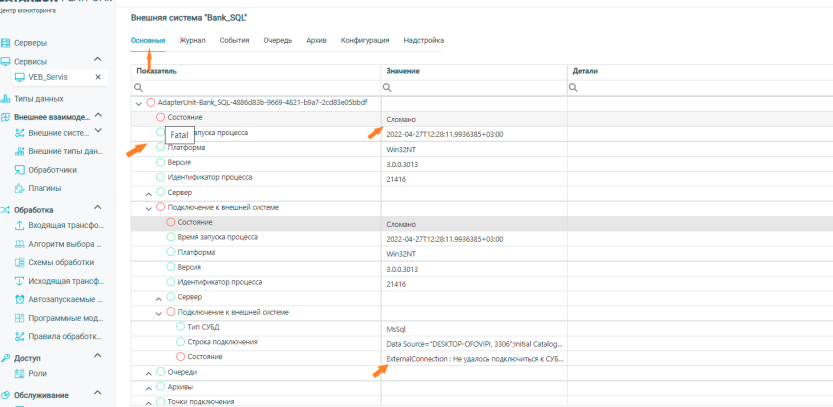Click the red status circle of AdapterUnit-Bank_SQL
The image size is (833, 407).
[151, 103]
